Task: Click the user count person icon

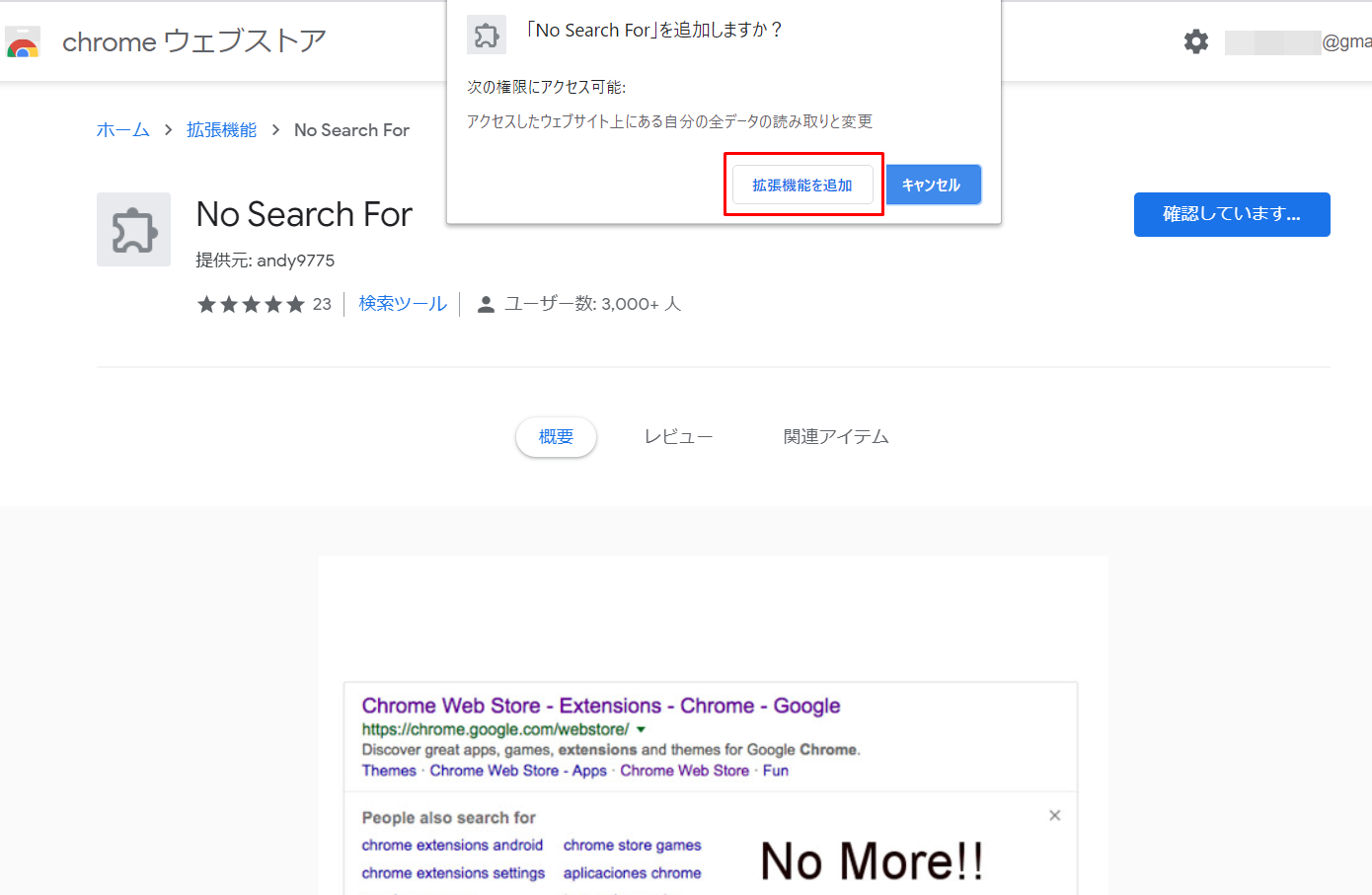Action: pyautogui.click(x=486, y=304)
